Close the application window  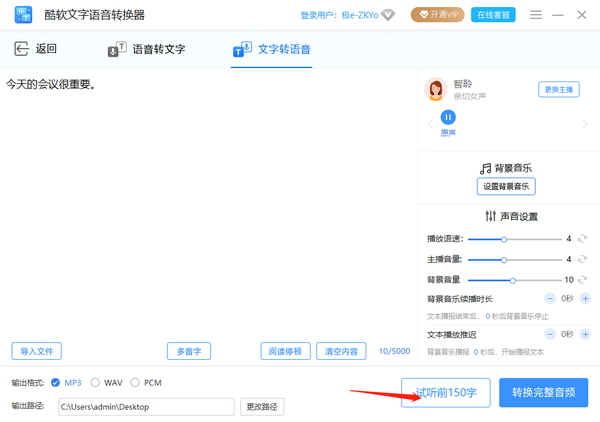582,15
